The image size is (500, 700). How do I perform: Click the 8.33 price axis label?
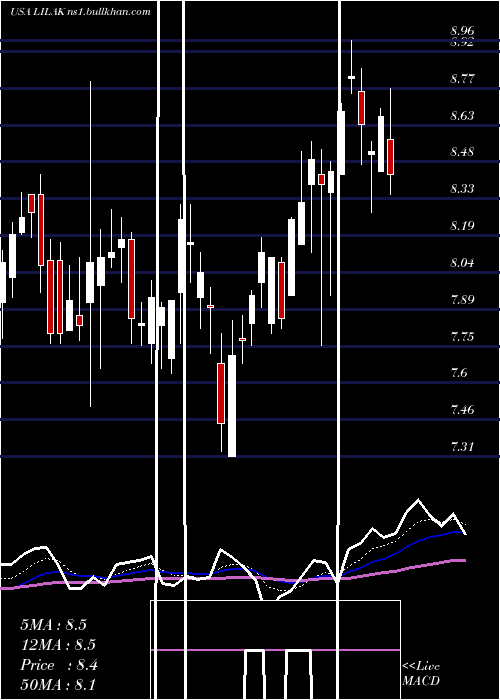462,189
